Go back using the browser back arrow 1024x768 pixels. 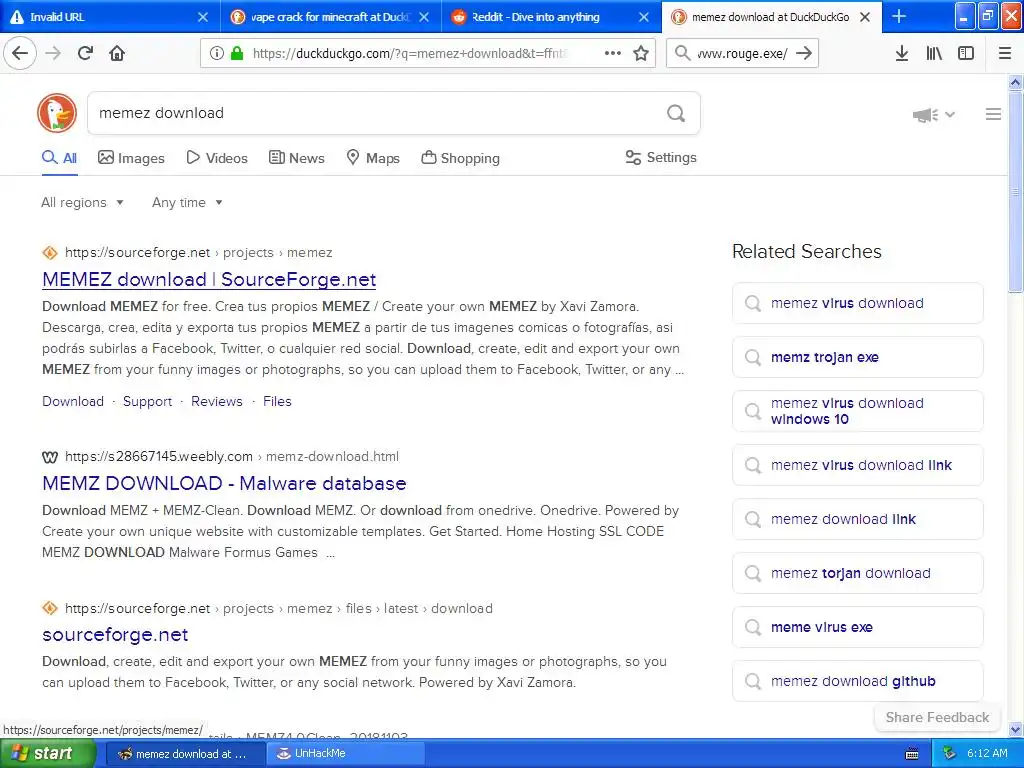20,53
